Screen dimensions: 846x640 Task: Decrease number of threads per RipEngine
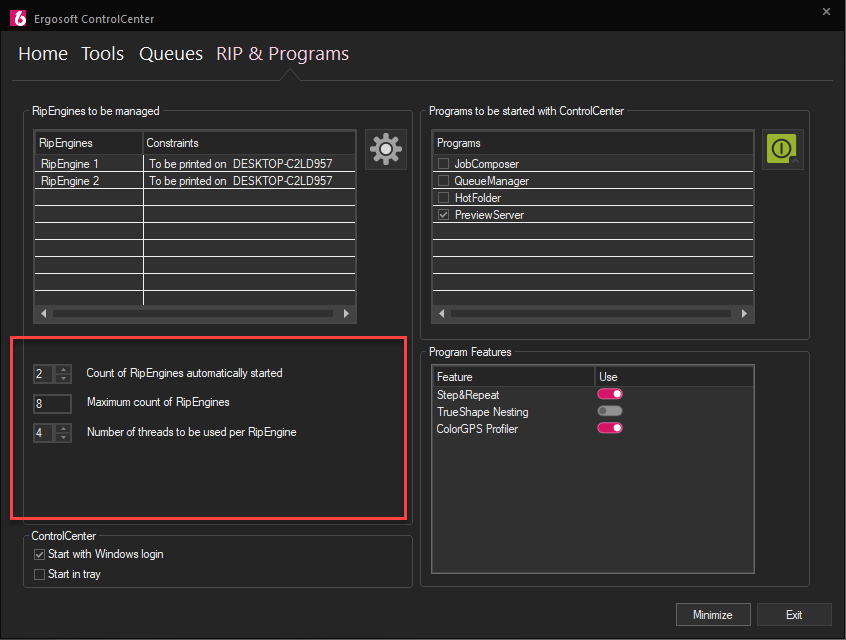[64, 437]
